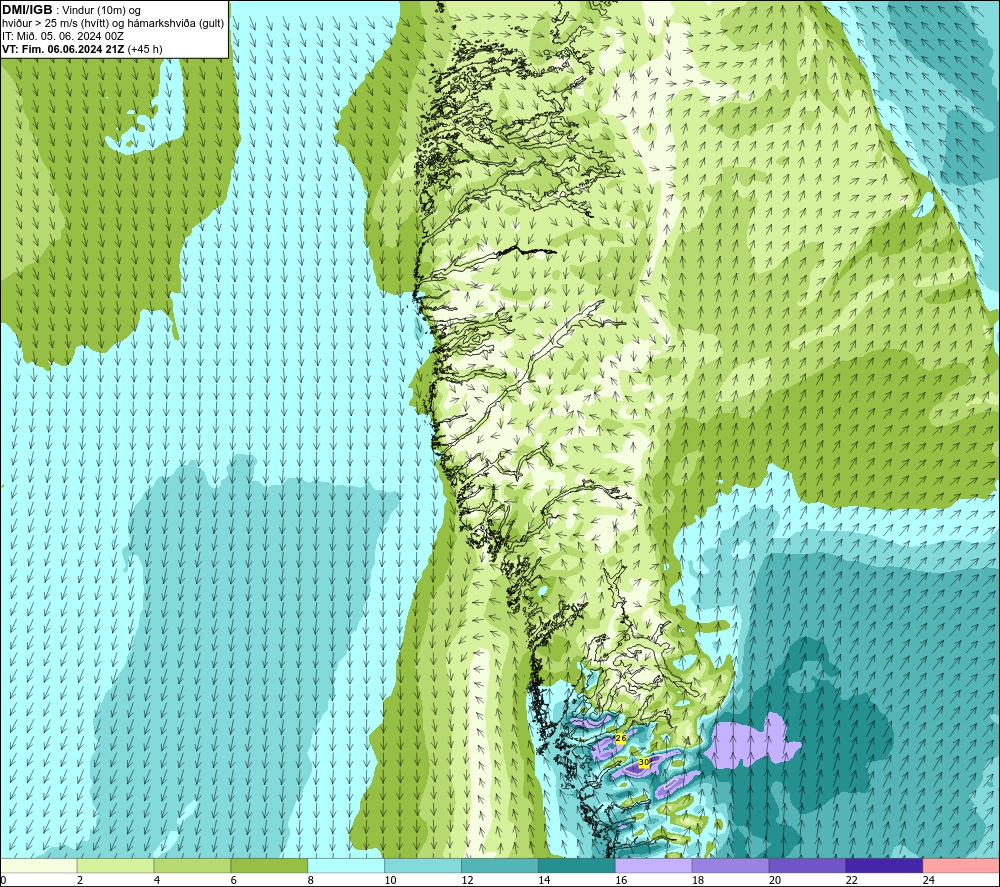Click the 'Vindur (10m) og' header text
Viewport: 1000px width, 887px height.
[x=101, y=11]
